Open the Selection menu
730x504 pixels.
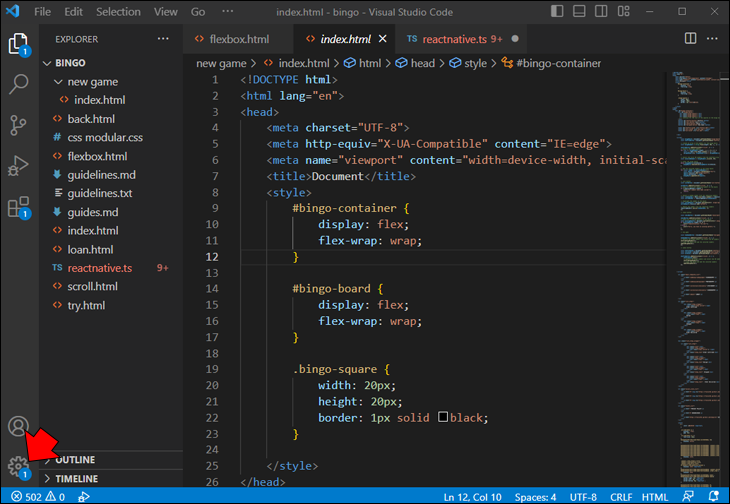(118, 12)
